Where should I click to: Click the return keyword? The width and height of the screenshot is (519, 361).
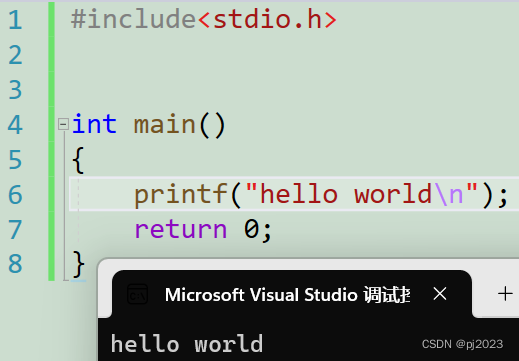[181, 230]
